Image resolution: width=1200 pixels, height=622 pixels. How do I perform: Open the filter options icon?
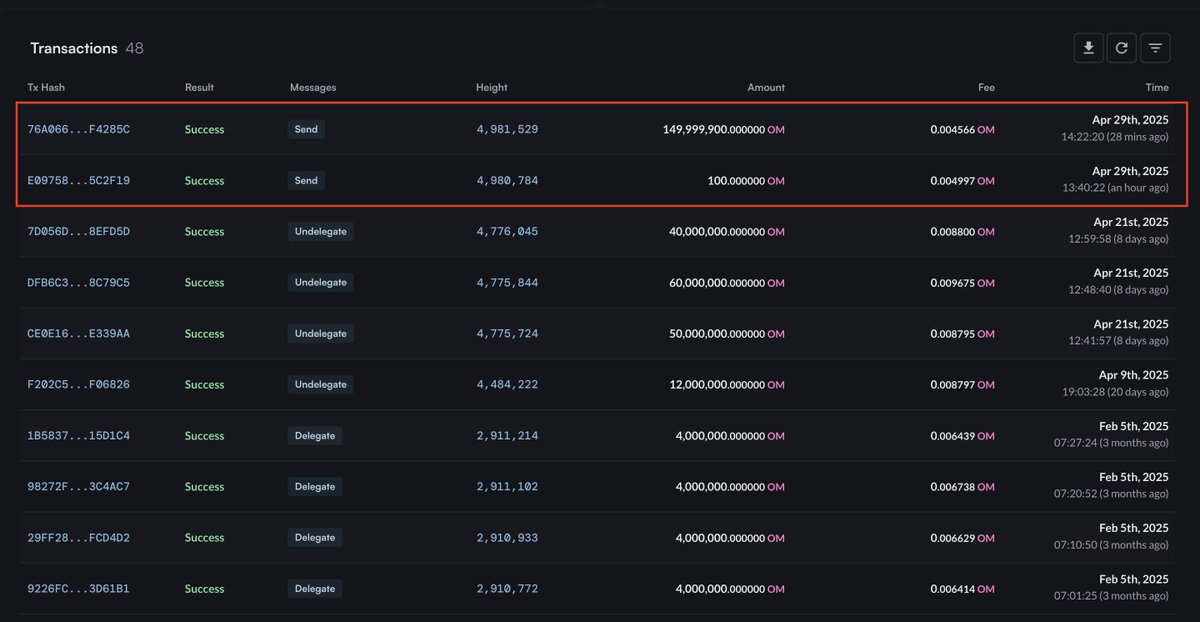point(1155,47)
